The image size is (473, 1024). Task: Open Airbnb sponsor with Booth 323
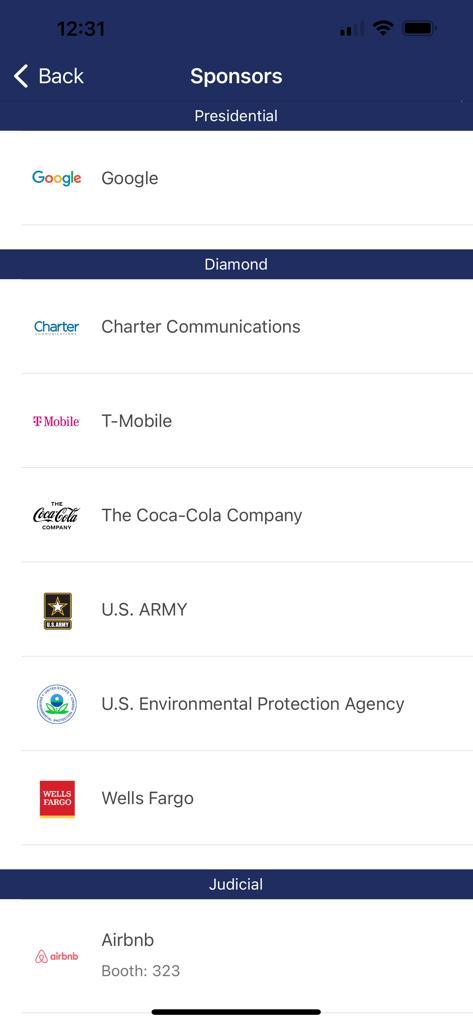pos(236,956)
